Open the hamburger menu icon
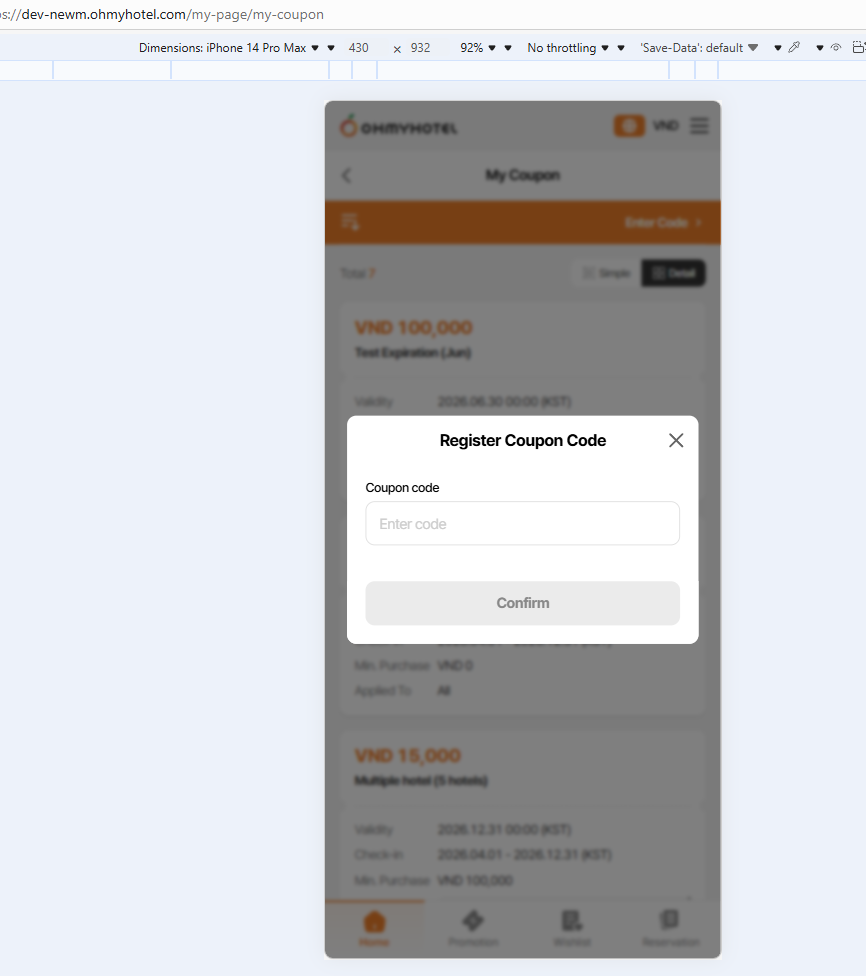866x976 pixels. click(x=699, y=126)
